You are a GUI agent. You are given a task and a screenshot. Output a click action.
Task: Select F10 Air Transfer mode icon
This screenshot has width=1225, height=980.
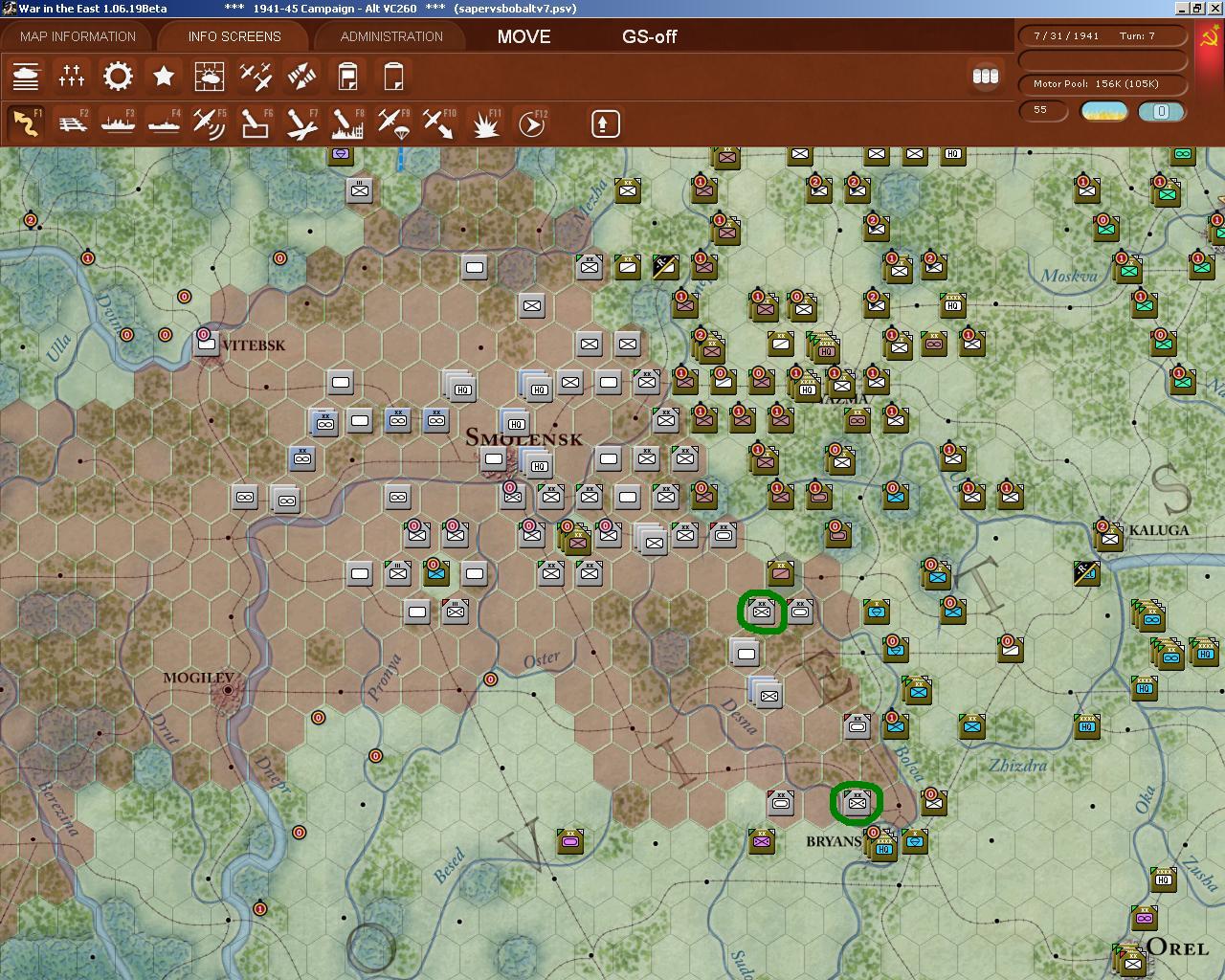pos(439,123)
